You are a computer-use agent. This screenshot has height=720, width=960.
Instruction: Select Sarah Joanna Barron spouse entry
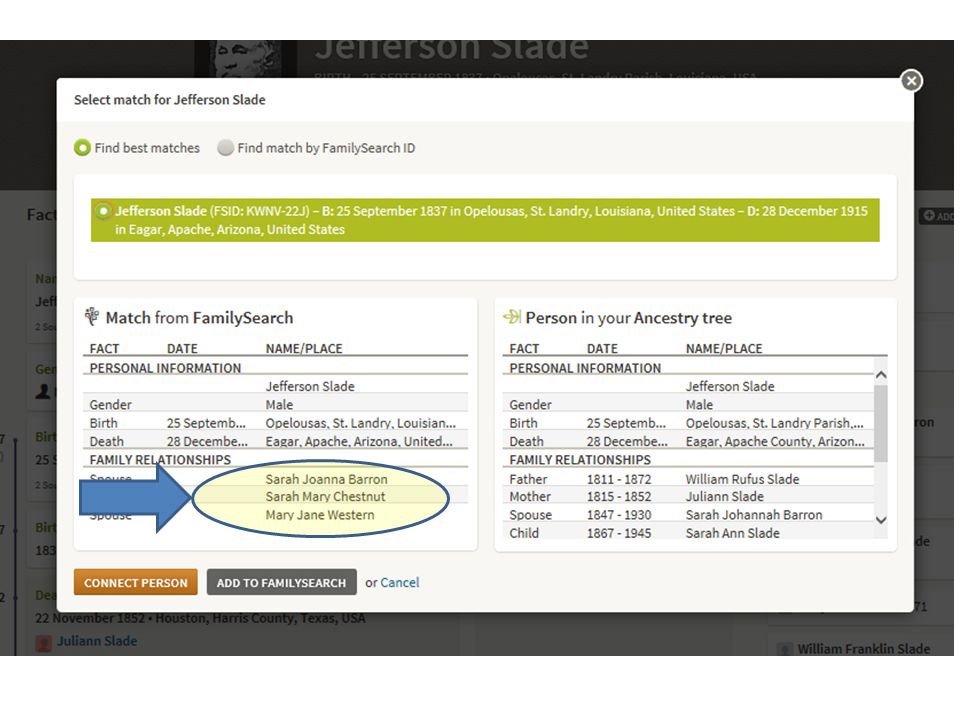(x=326, y=479)
